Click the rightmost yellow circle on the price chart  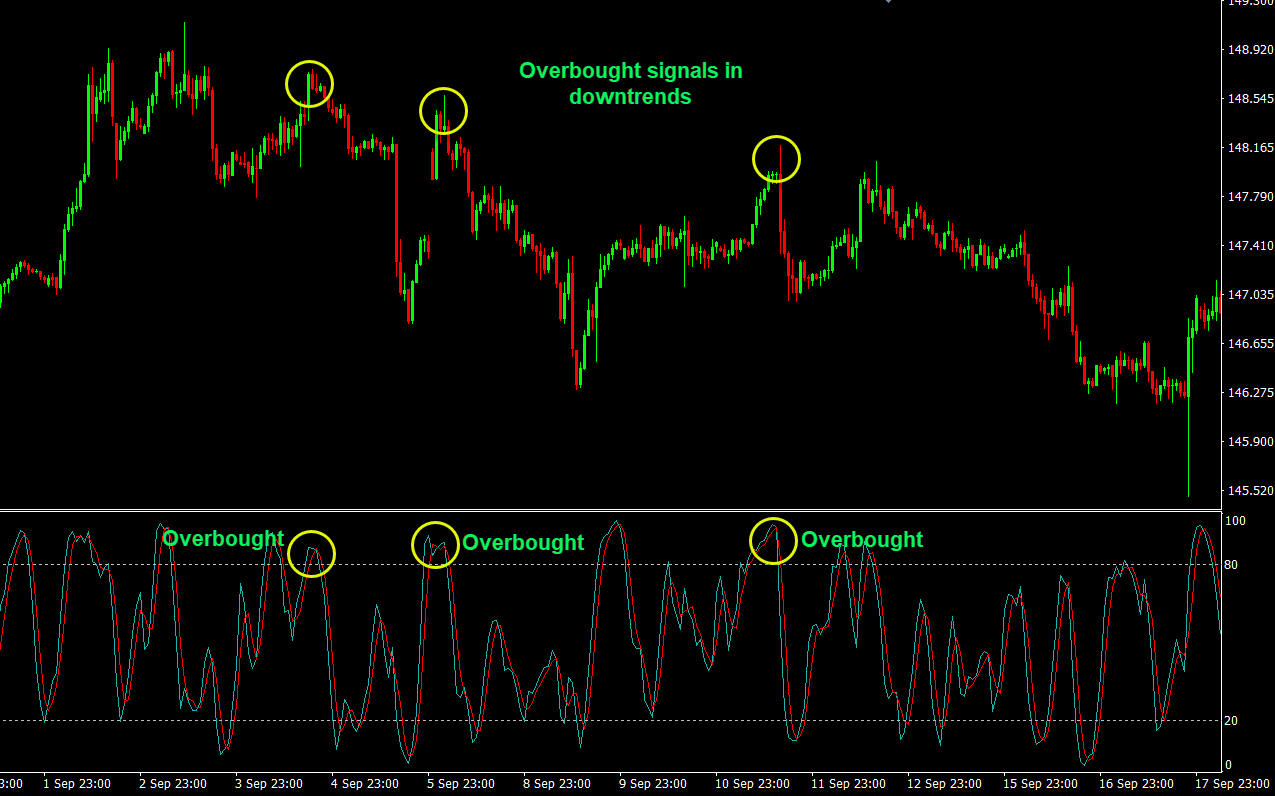click(777, 159)
